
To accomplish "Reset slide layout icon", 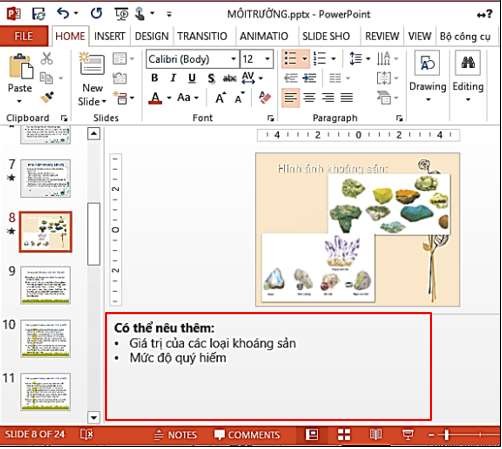I will (120, 78).
